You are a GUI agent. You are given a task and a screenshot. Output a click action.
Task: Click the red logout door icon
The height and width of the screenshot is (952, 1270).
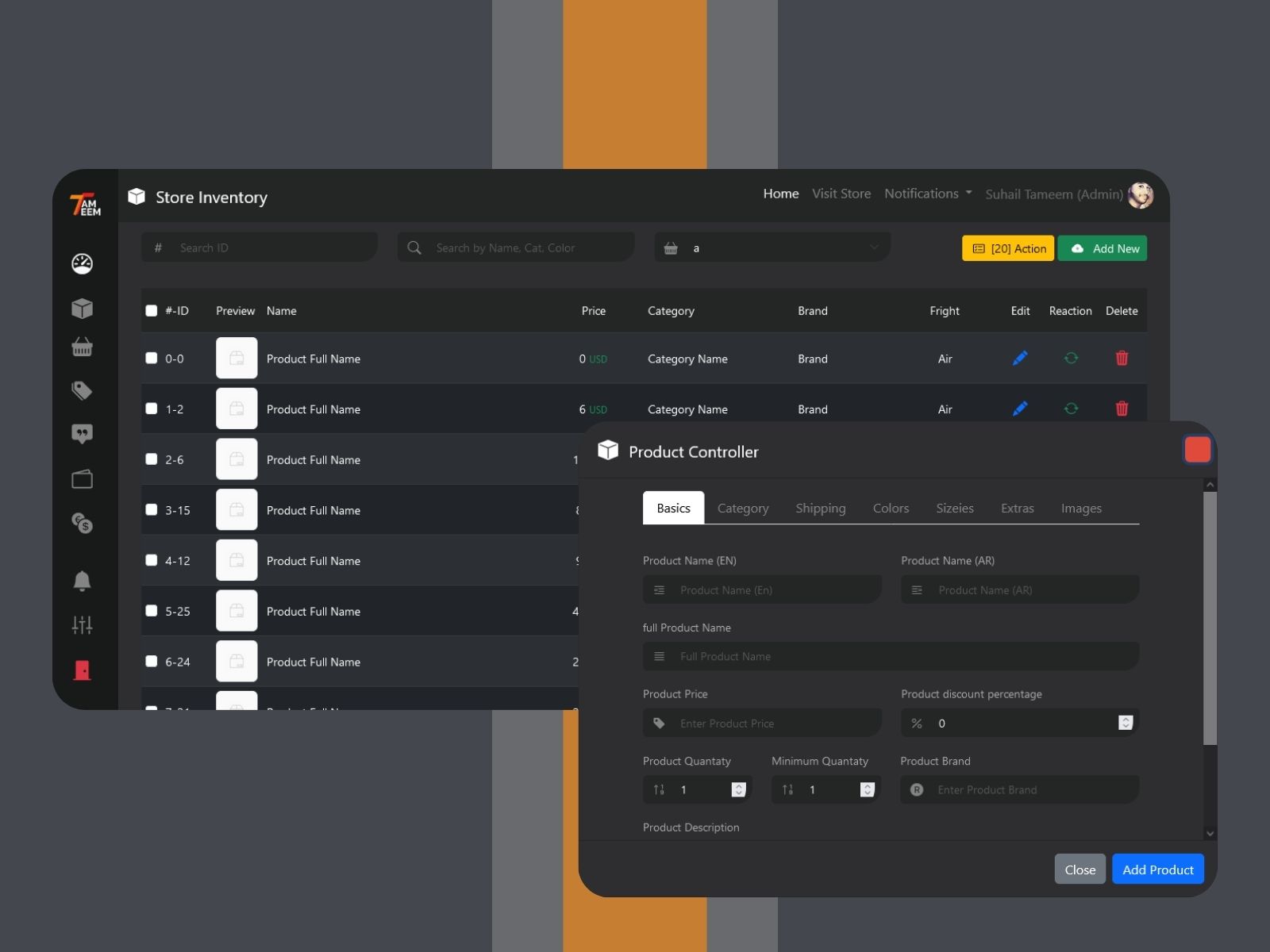[82, 670]
